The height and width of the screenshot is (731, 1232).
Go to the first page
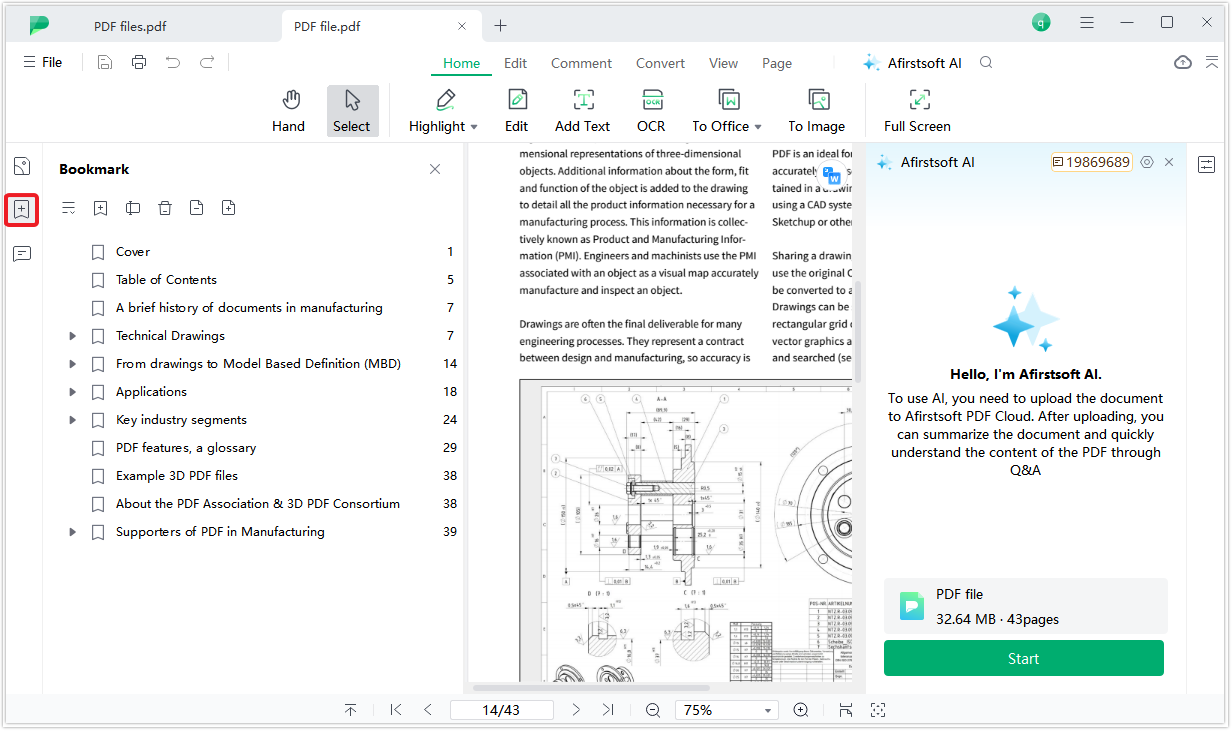click(x=396, y=710)
